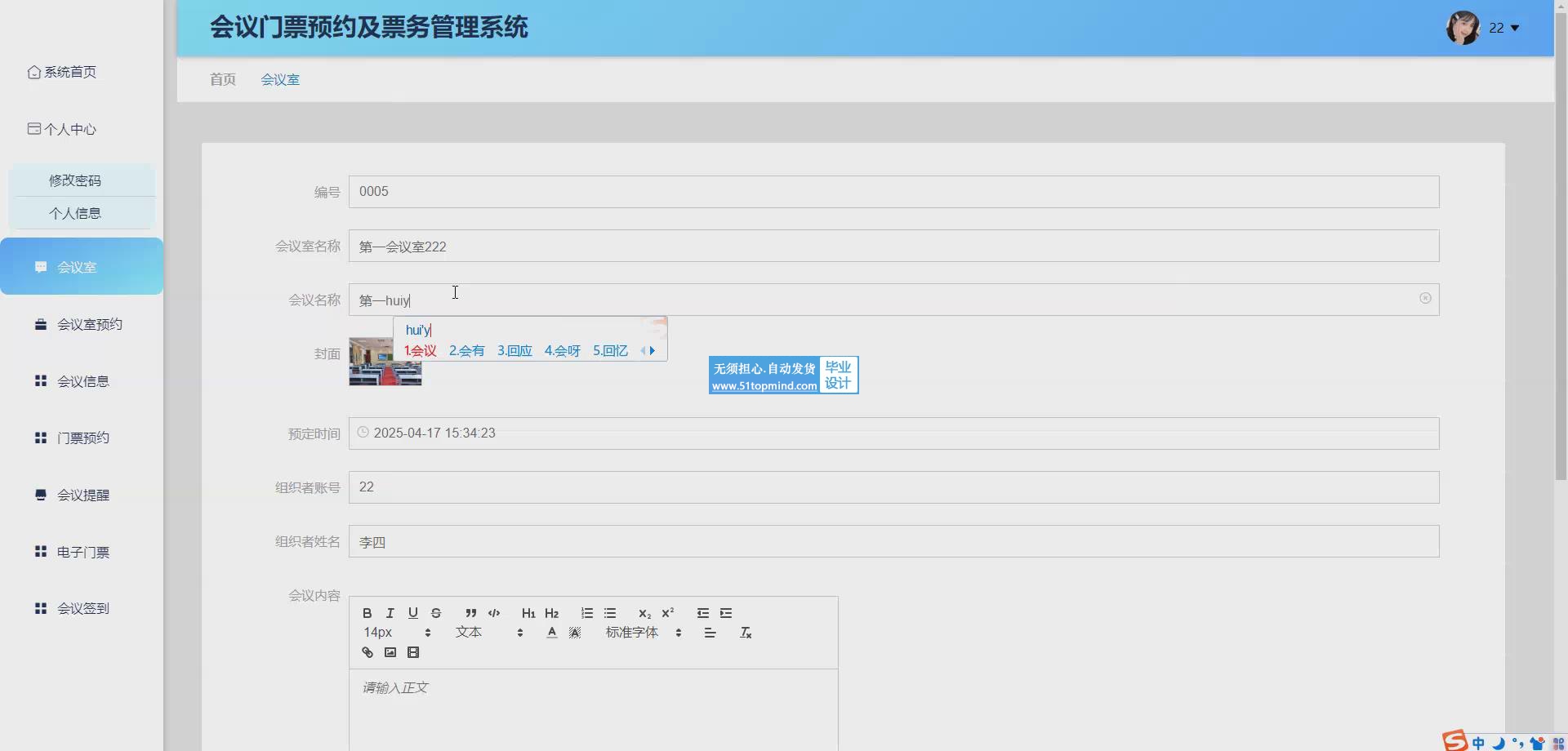
Task: Click the clear icon in 会议名称 field
Action: pos(1425,299)
